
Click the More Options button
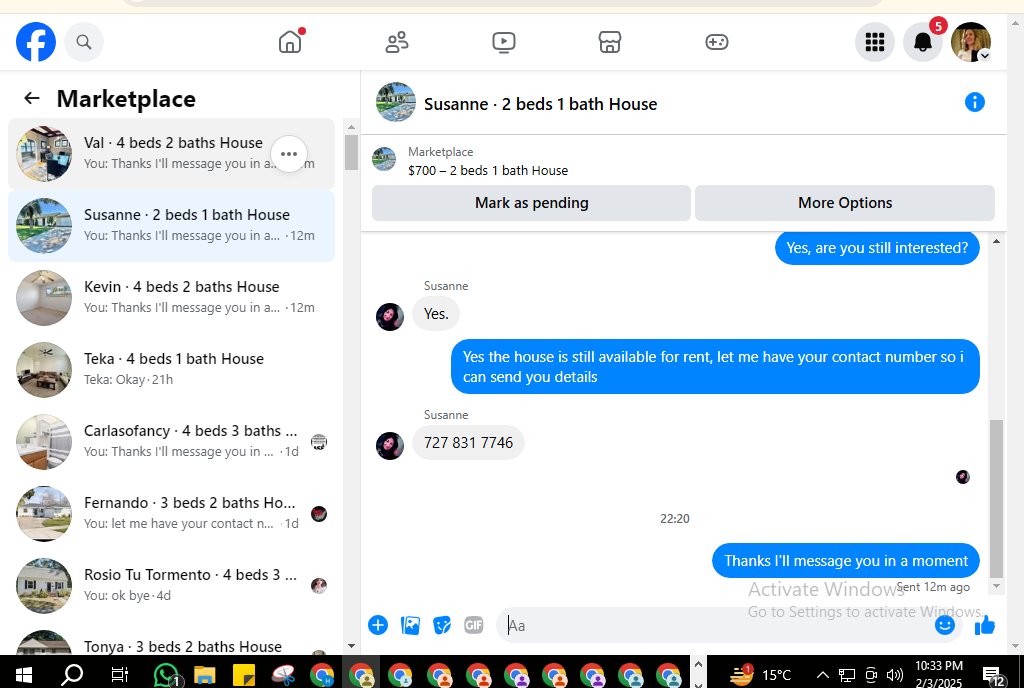[844, 203]
